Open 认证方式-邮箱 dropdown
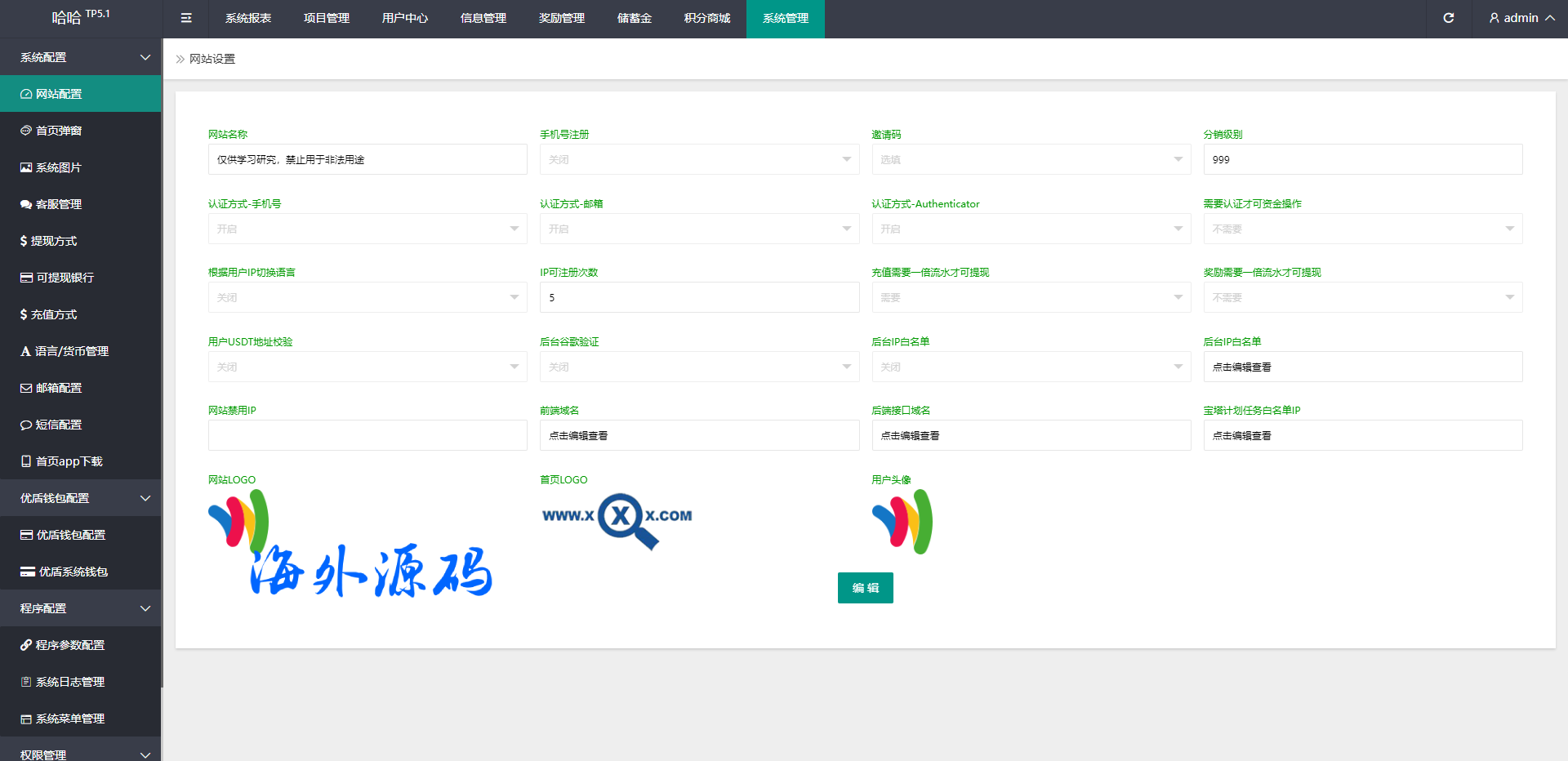Screen dimensions: 1568x761 click(x=699, y=229)
